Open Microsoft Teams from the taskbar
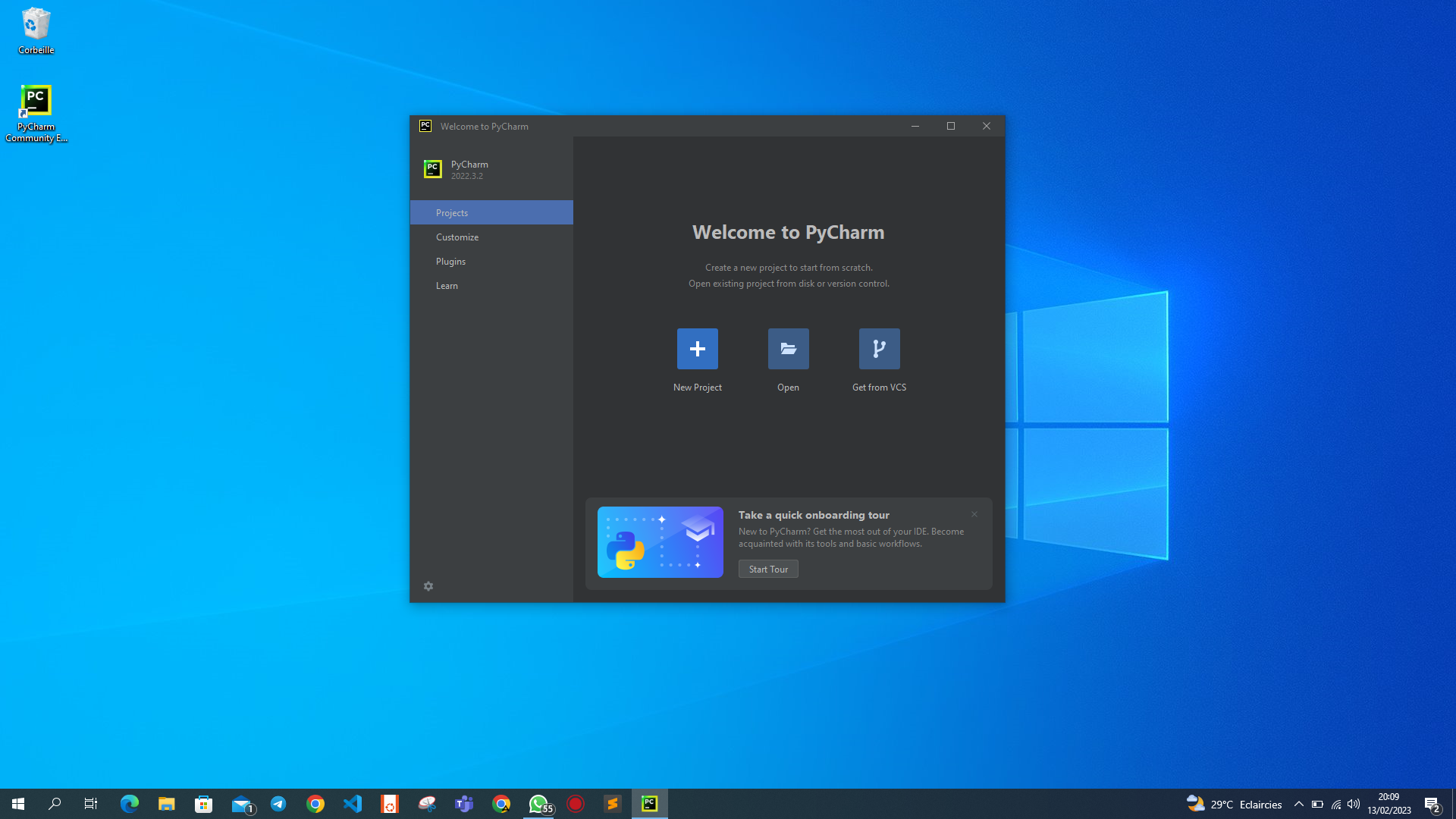This screenshot has width=1456, height=819. point(464,804)
